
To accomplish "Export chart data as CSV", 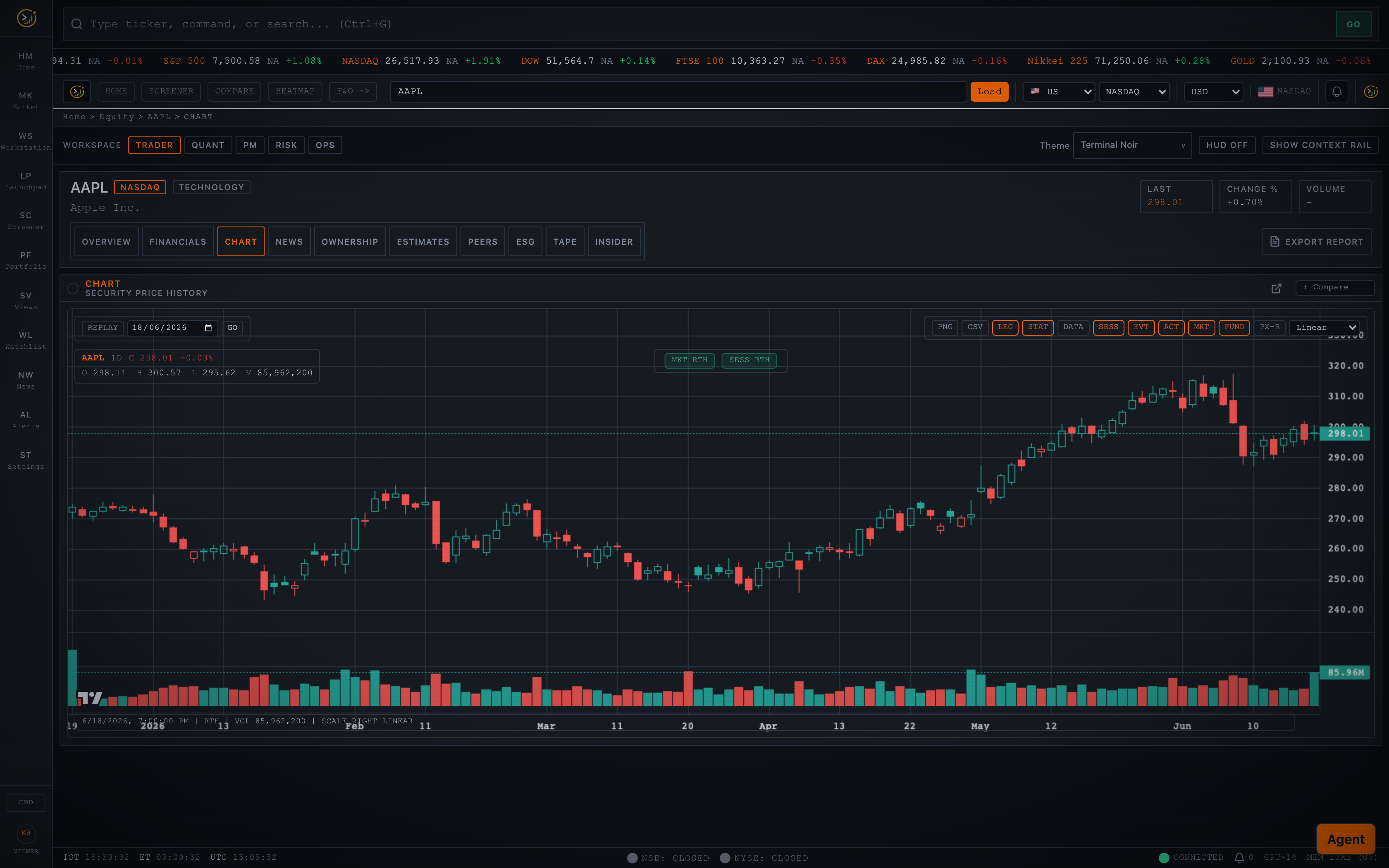I will (x=975, y=327).
